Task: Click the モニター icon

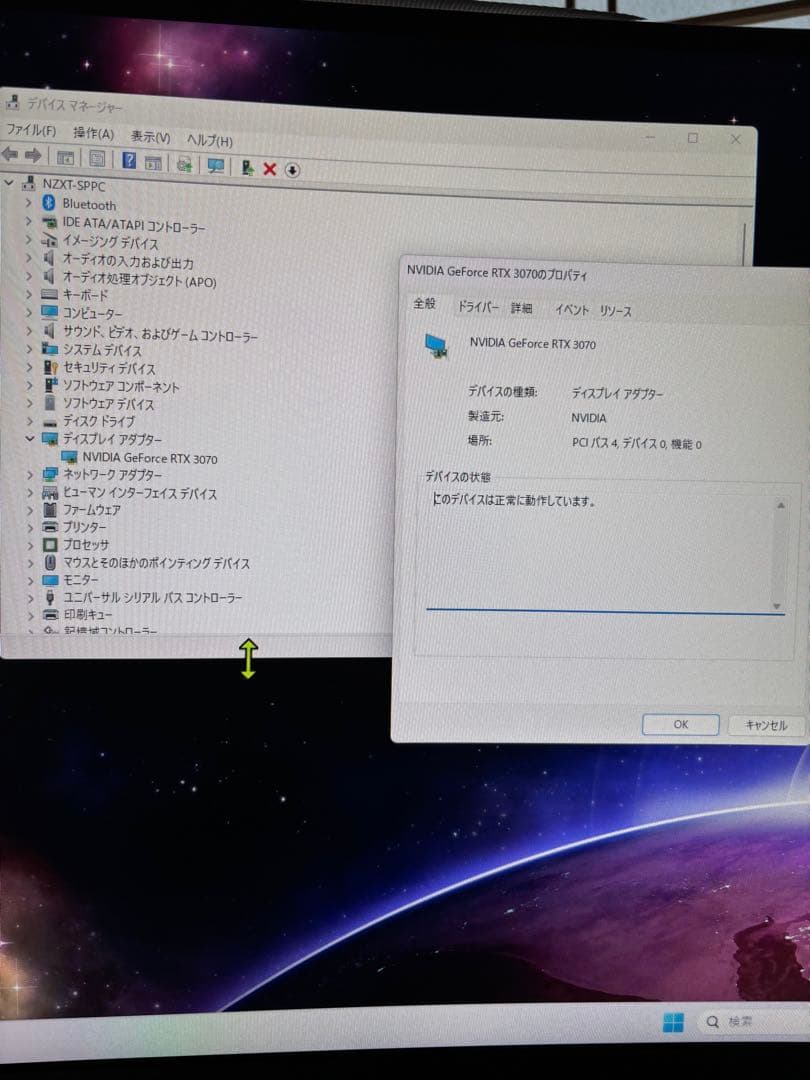Action: click(x=50, y=579)
